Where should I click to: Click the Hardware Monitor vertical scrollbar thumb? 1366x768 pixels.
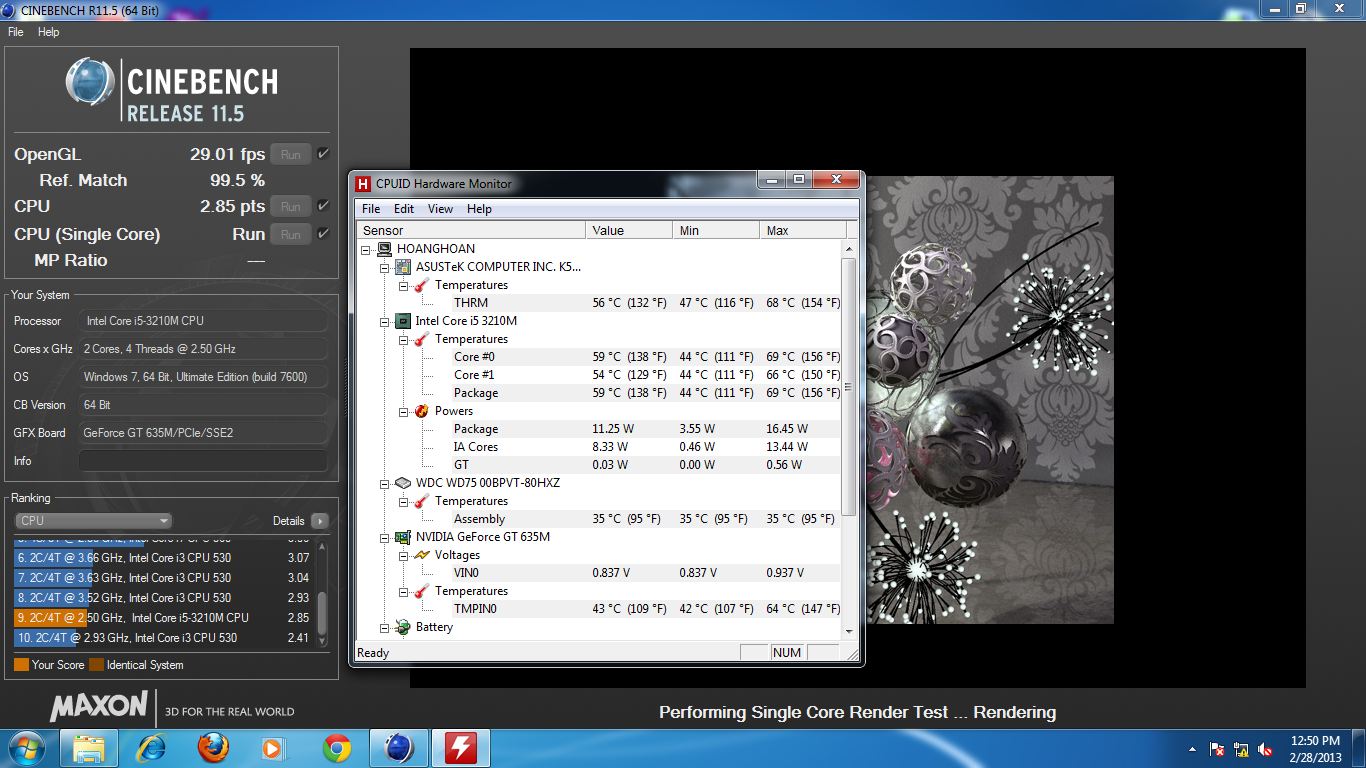coord(849,387)
